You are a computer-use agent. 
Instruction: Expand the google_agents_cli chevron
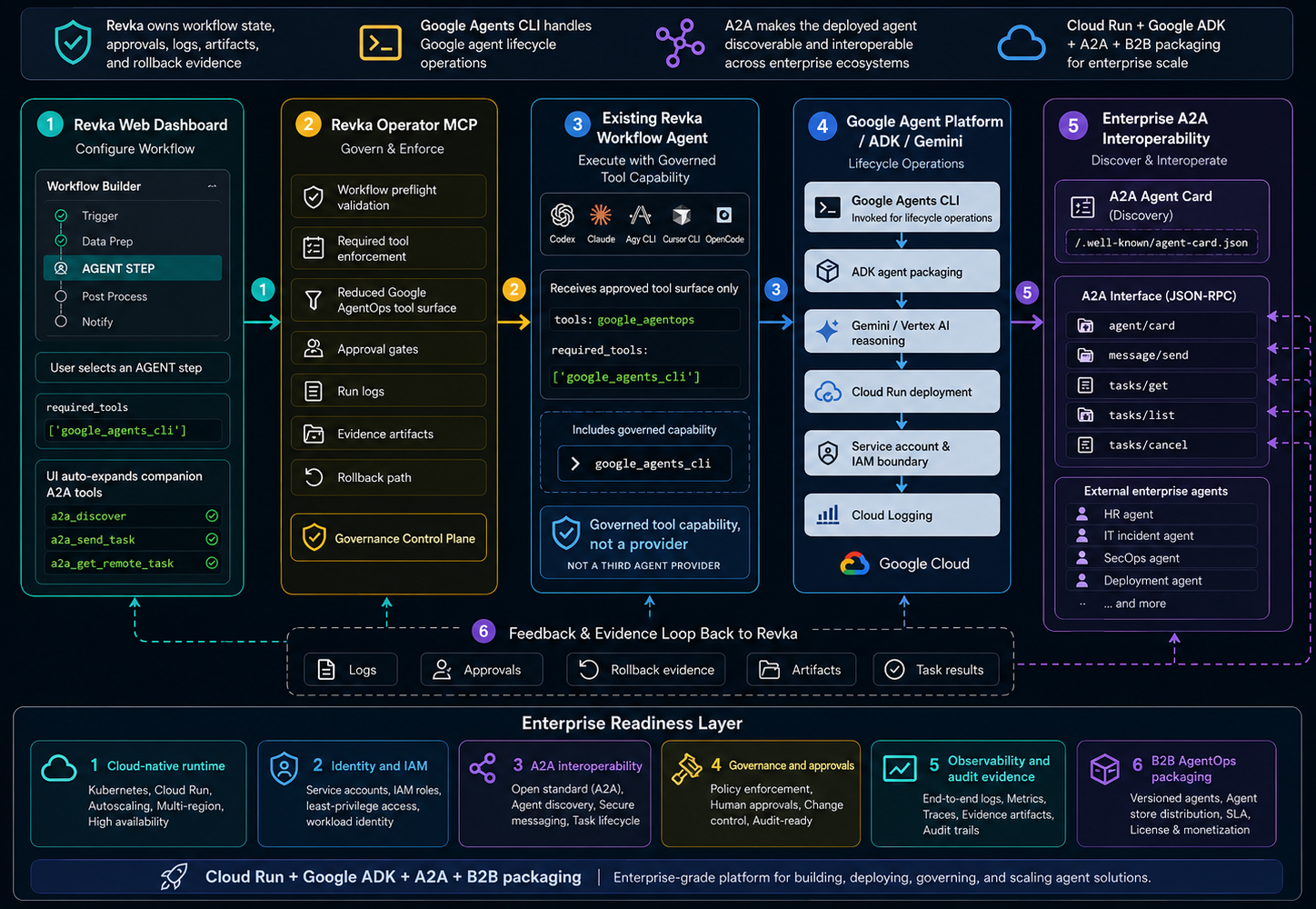click(575, 464)
